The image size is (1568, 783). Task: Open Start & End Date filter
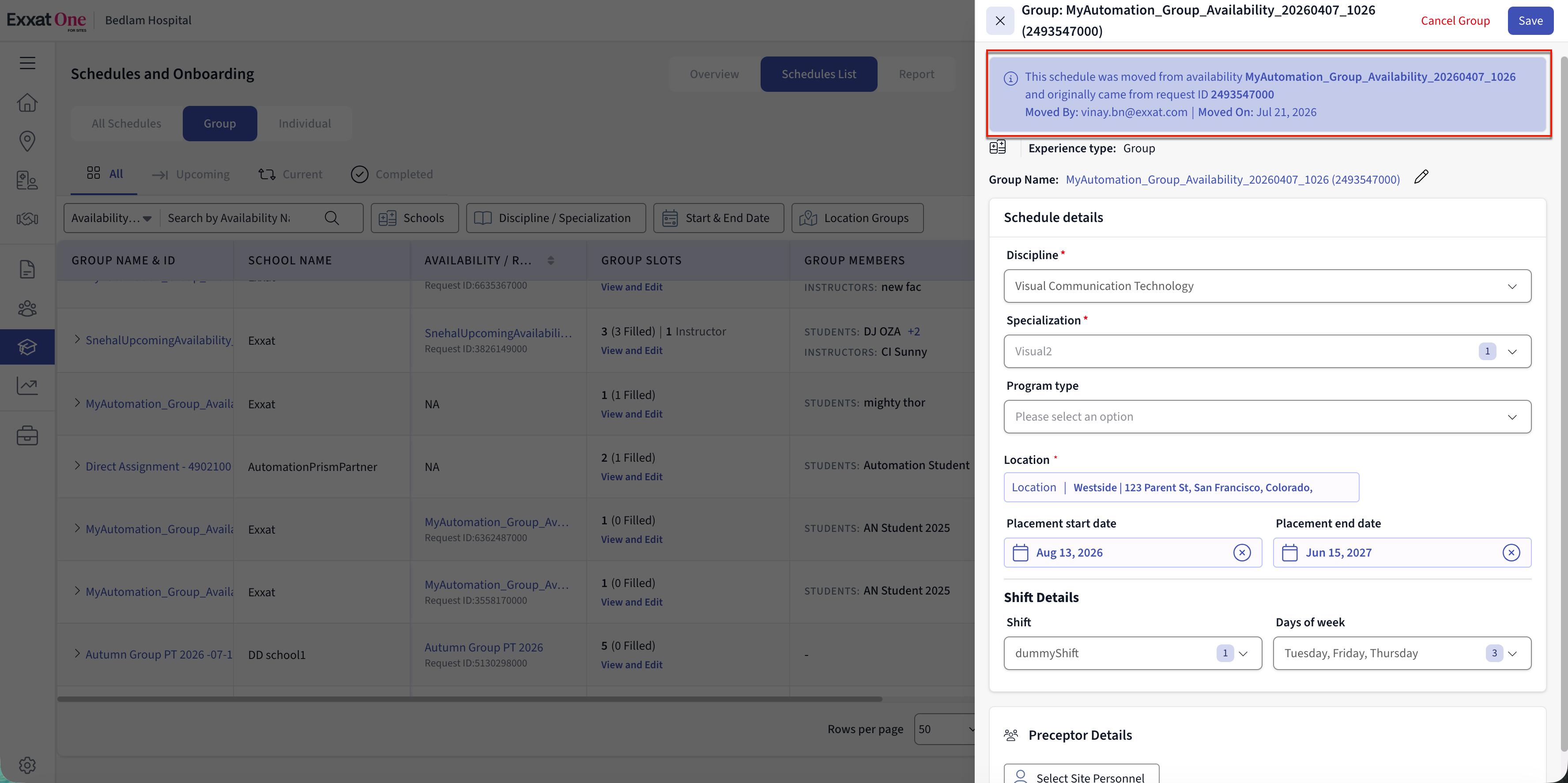(718, 218)
